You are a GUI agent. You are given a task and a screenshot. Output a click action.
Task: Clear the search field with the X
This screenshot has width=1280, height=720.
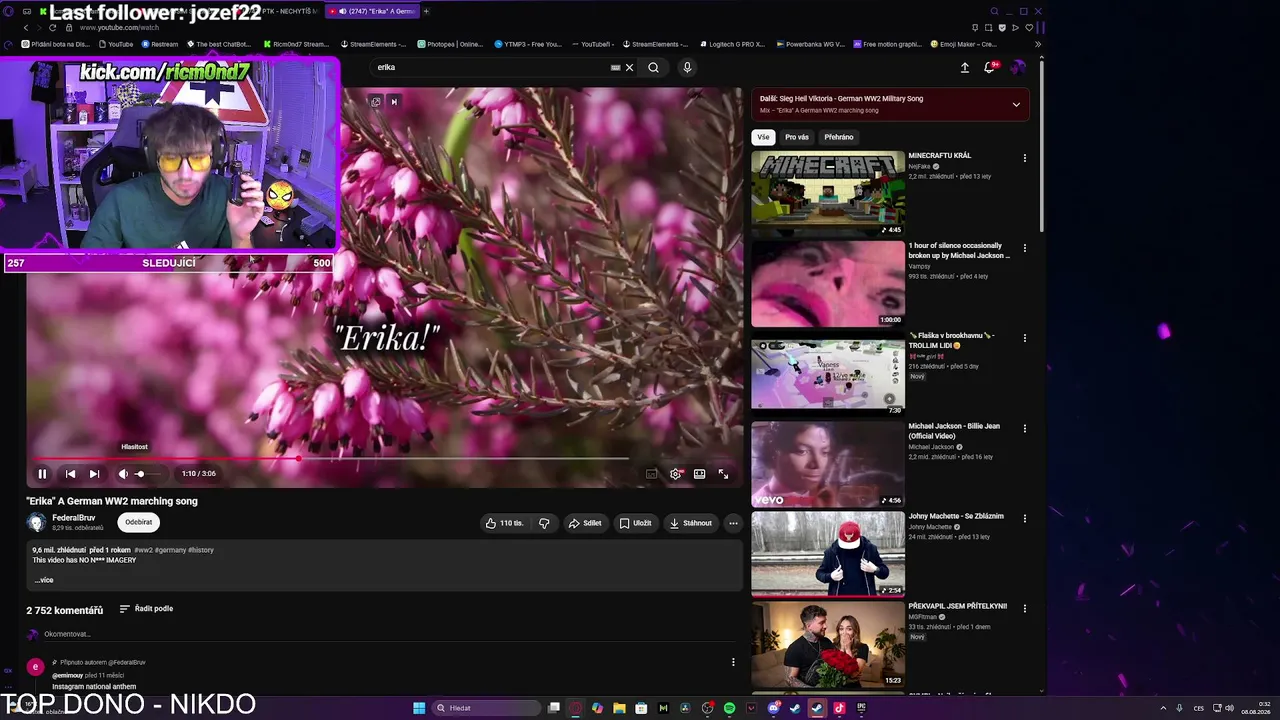(629, 68)
